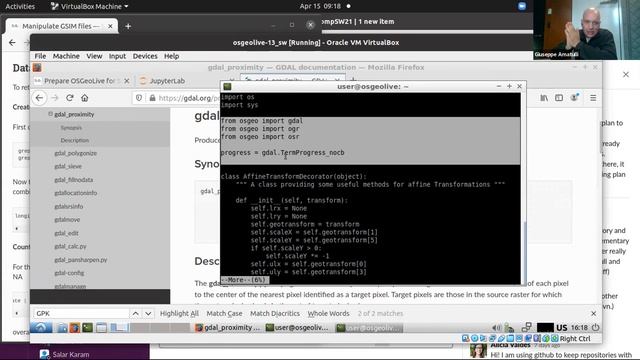Click next match arrow in find bar
The image size is (640, 360).
coord(148,313)
